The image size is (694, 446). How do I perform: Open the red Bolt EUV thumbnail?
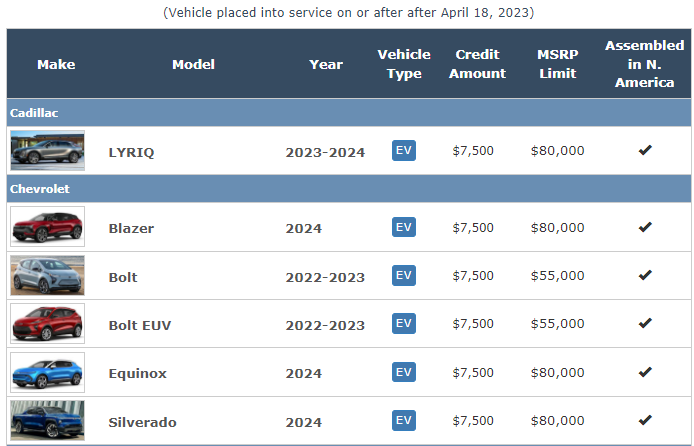(47, 323)
